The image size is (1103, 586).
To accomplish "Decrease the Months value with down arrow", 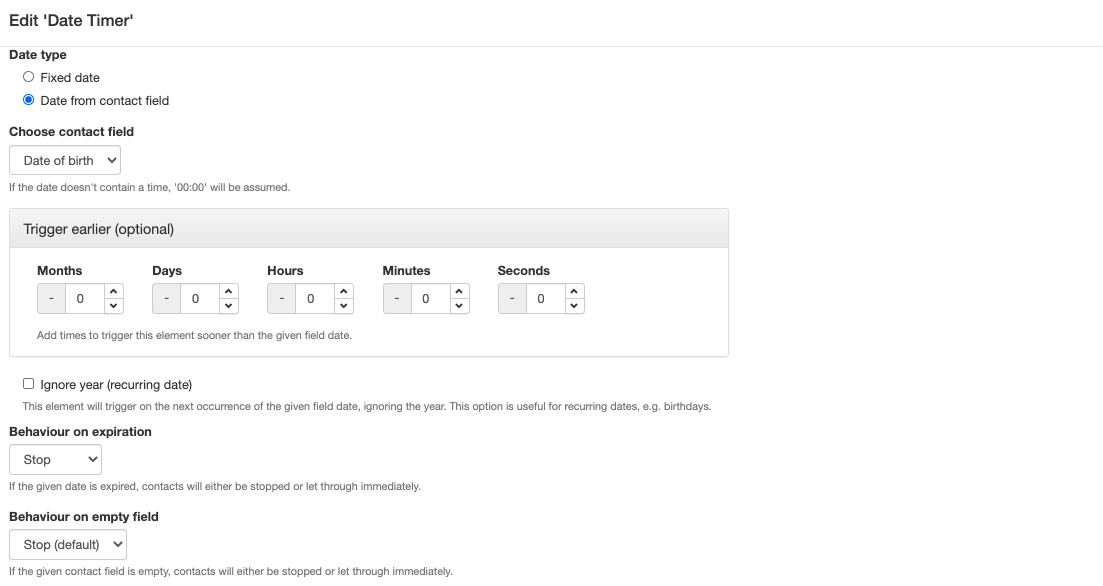I will (x=113, y=306).
